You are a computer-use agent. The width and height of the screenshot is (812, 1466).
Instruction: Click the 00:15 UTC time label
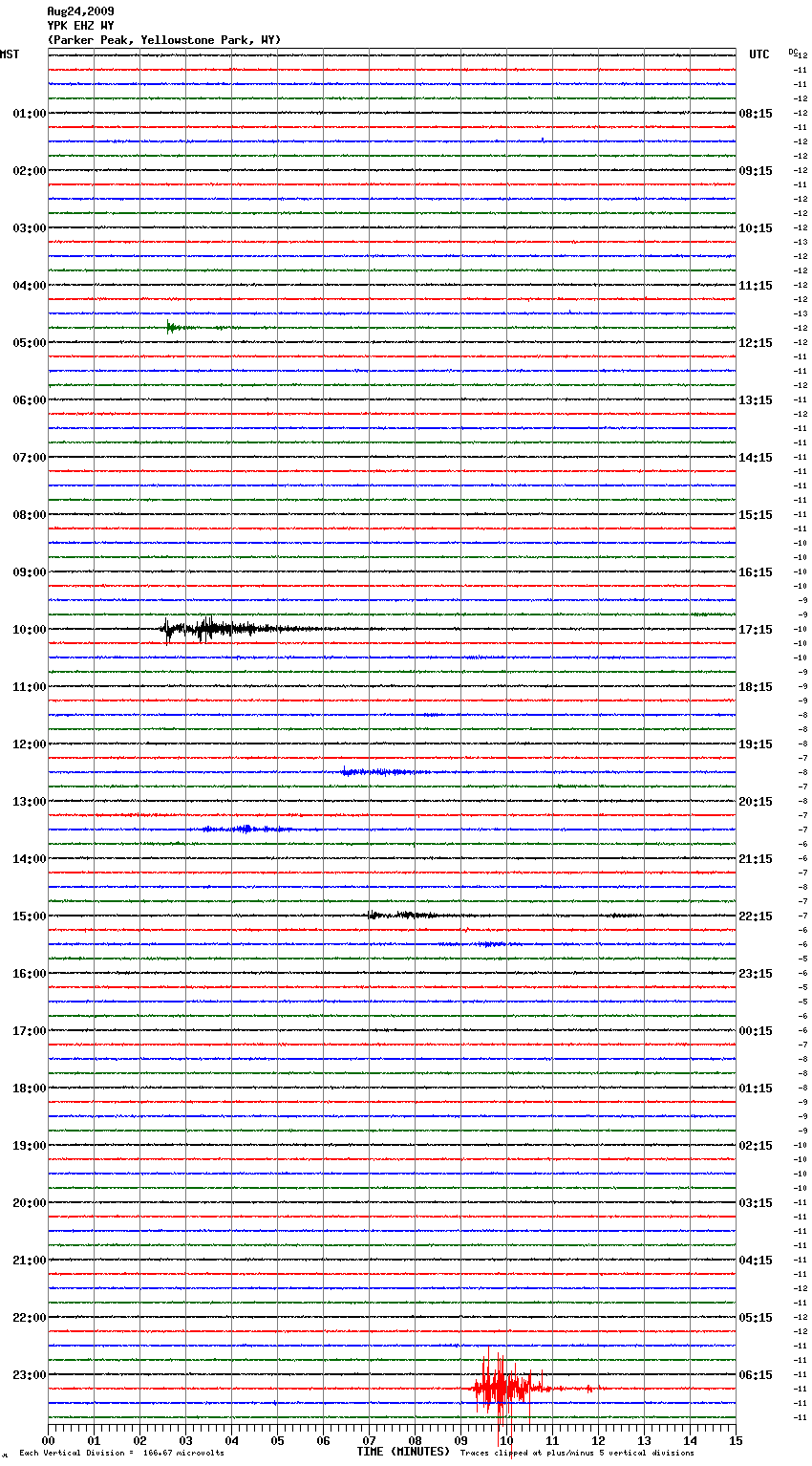click(756, 1031)
